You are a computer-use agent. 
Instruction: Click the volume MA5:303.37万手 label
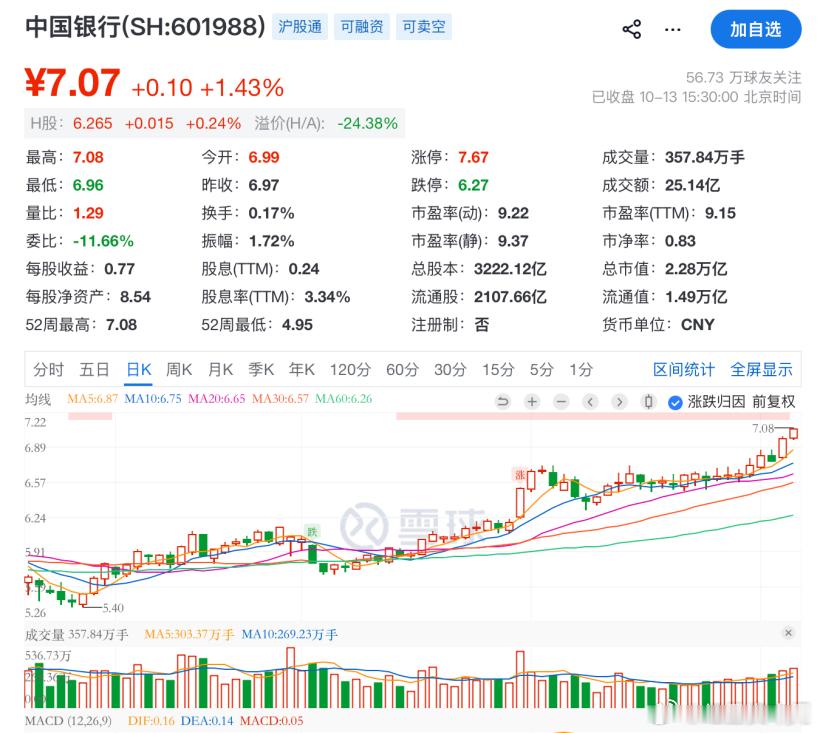[x=189, y=634]
